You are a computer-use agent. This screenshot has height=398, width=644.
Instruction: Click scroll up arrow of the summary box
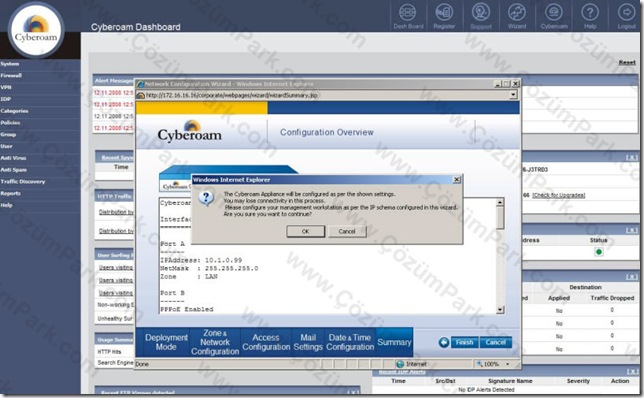pos(500,202)
